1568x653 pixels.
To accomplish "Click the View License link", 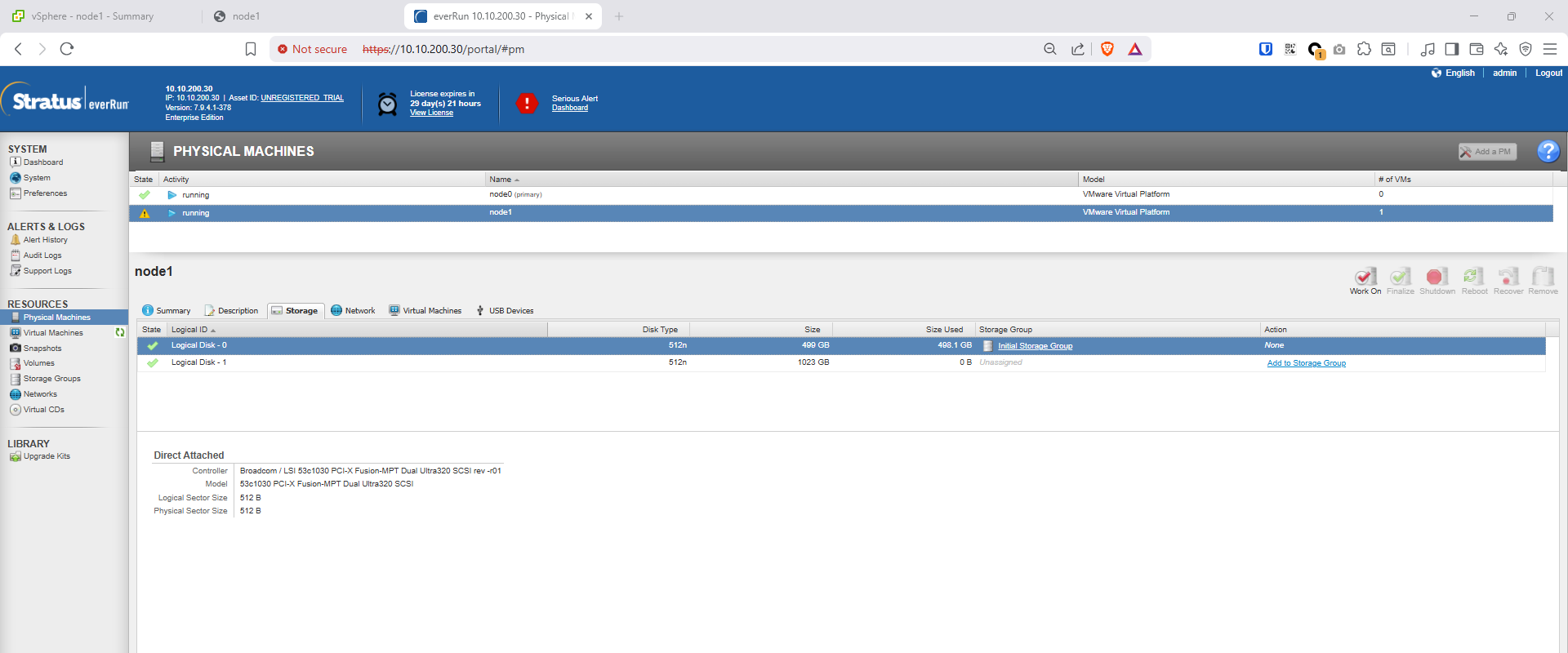I will click(x=431, y=113).
